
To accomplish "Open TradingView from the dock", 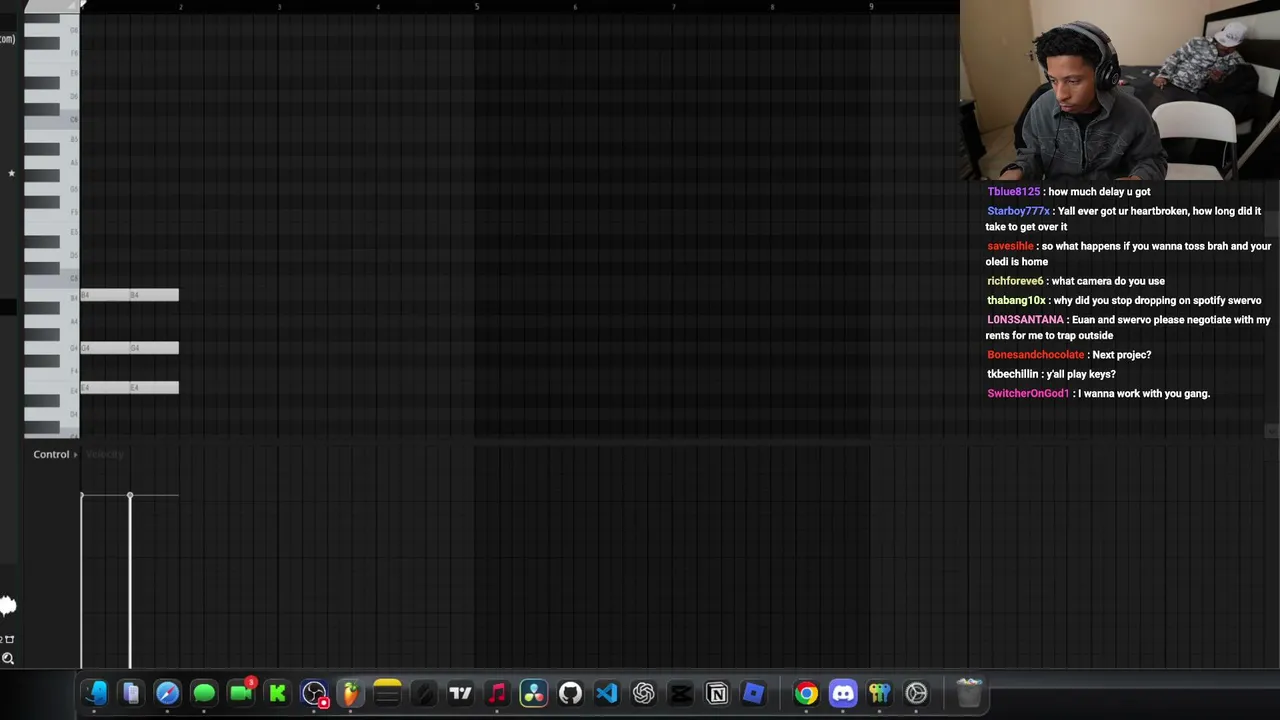I will (x=460, y=693).
